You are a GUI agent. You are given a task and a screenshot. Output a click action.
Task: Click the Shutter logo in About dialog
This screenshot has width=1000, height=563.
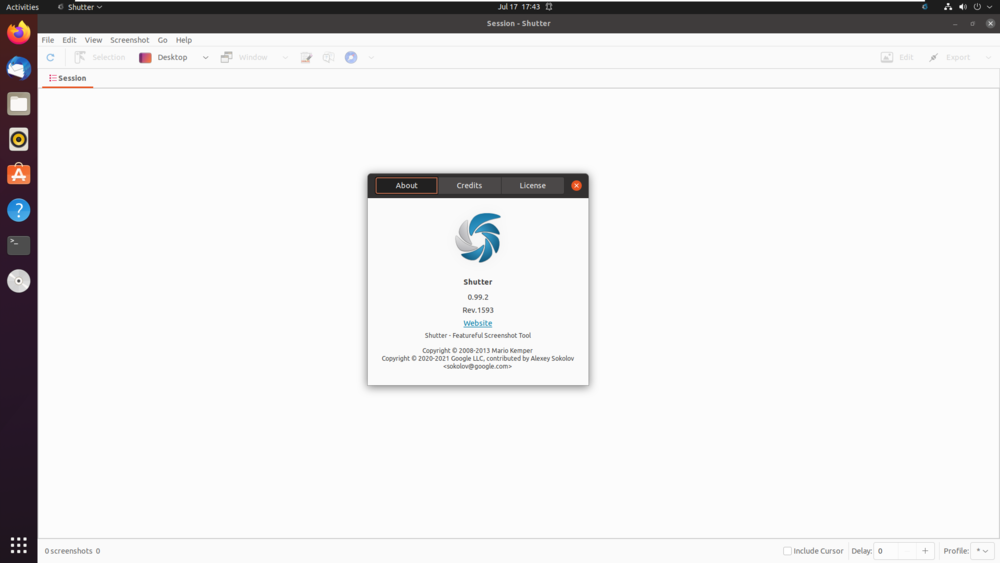click(478, 238)
